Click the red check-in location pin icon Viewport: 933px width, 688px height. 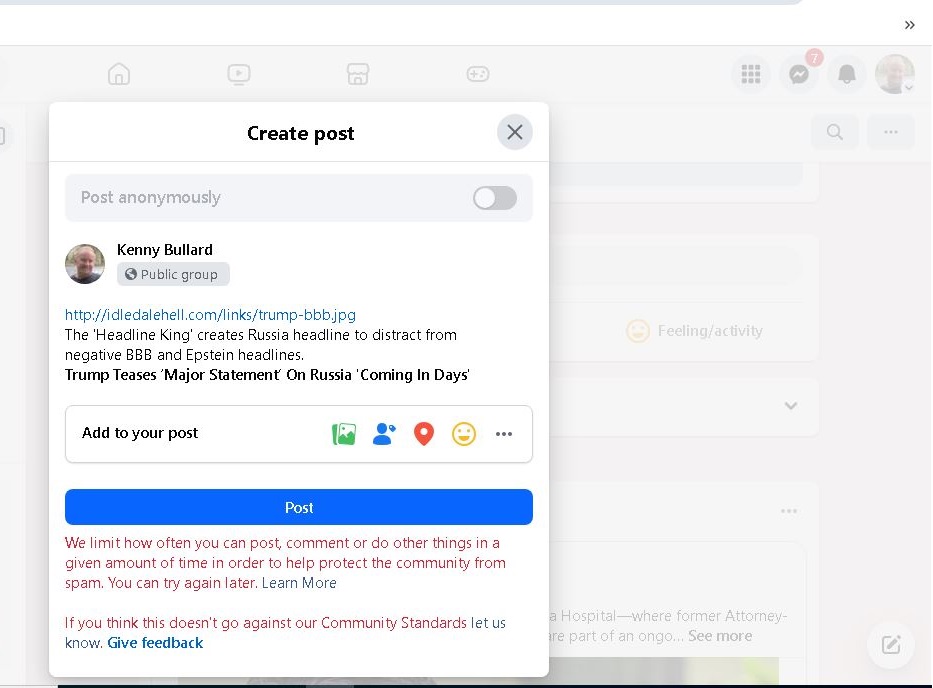[424, 434]
